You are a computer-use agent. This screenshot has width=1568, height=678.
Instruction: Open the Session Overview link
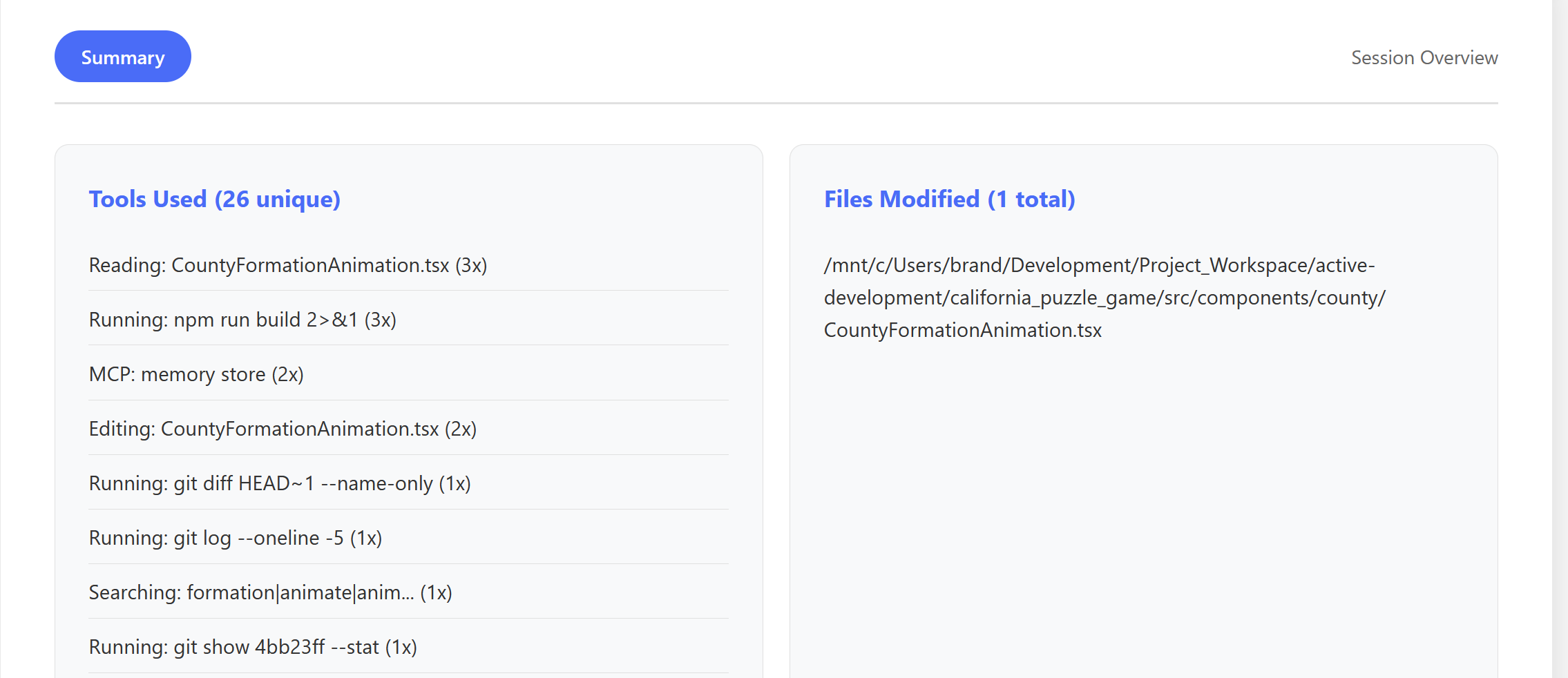(x=1424, y=58)
